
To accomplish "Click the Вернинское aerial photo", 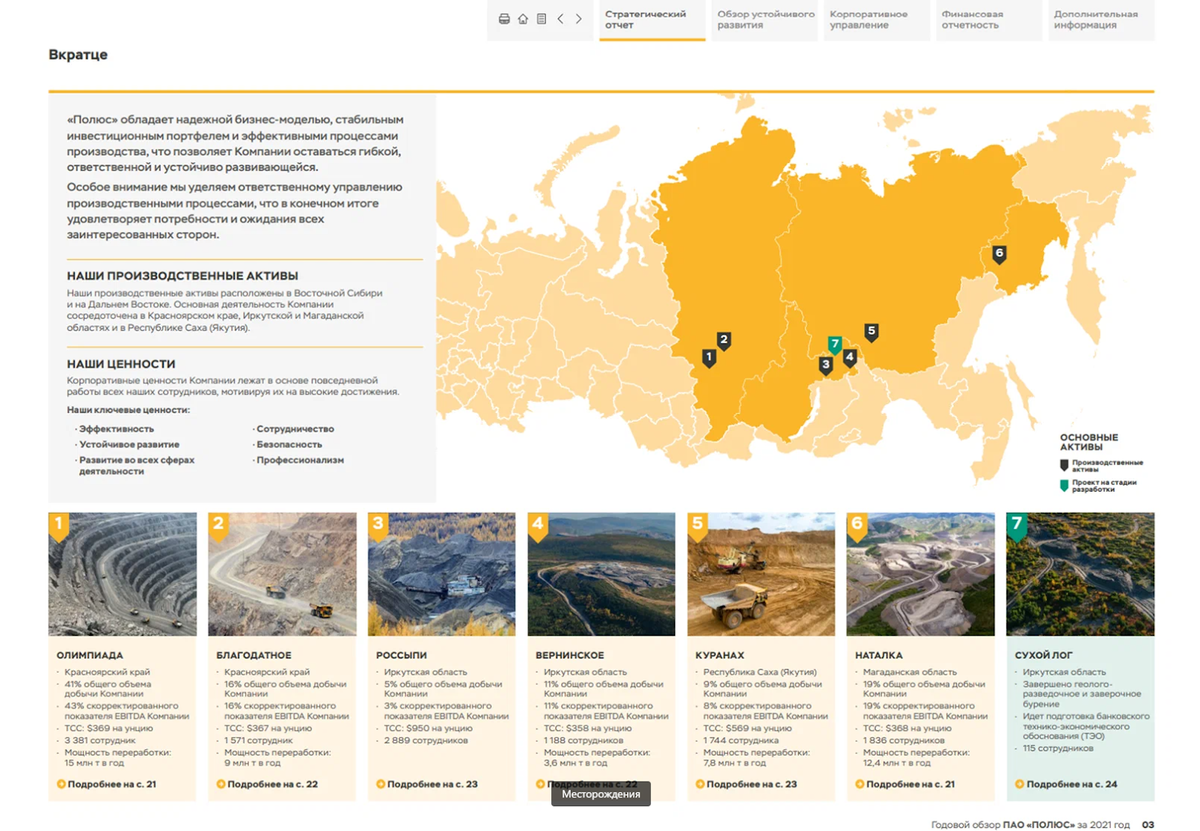I will [x=602, y=574].
